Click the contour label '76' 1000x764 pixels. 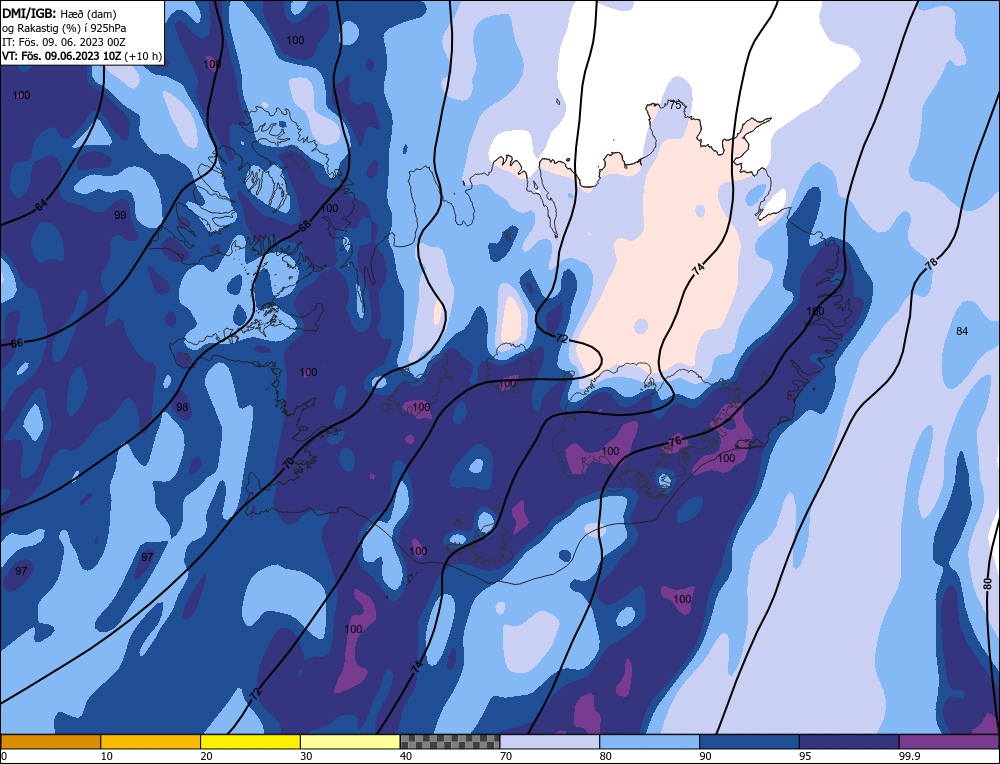[x=675, y=441]
